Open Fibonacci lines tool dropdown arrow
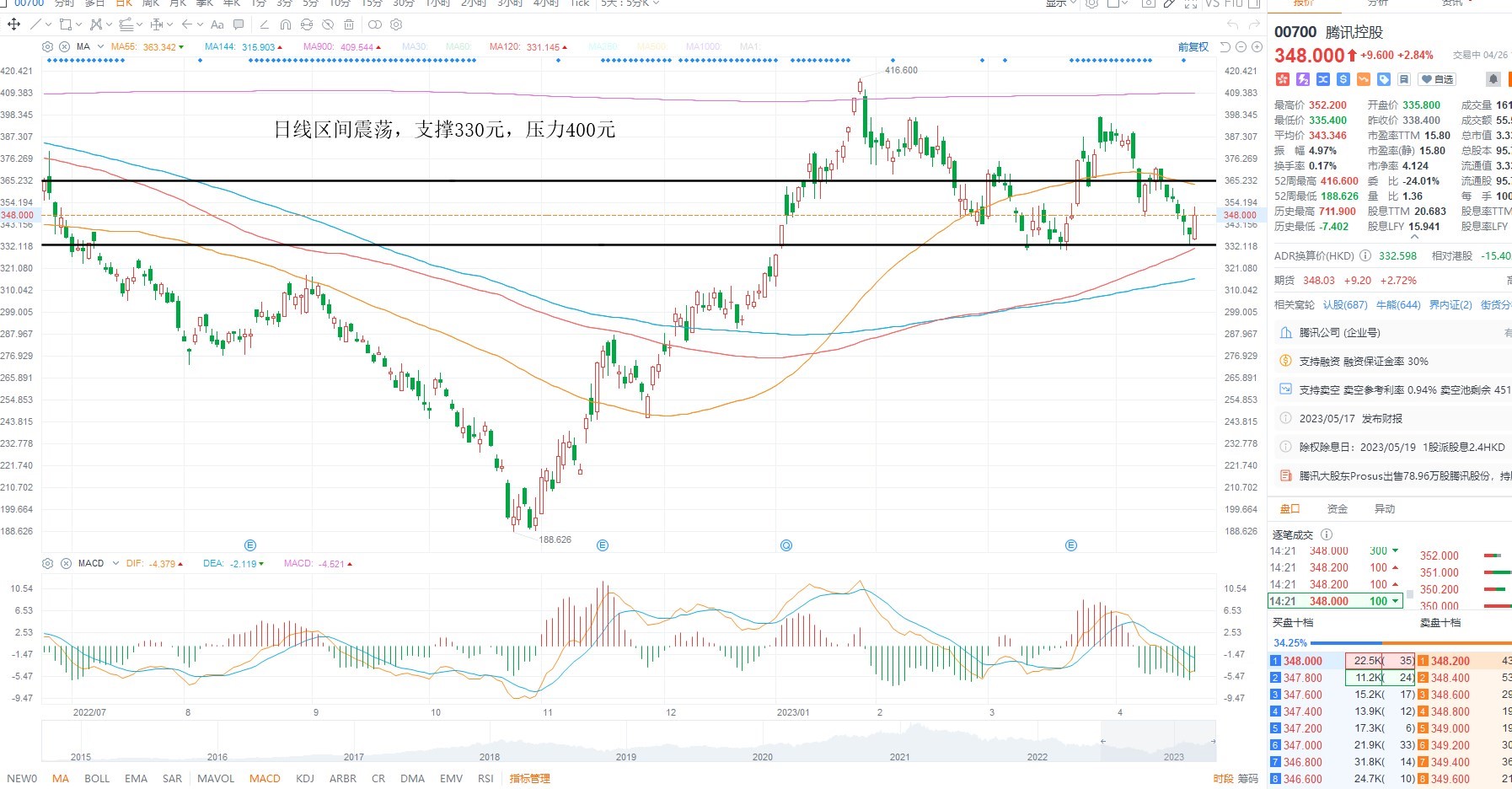The width and height of the screenshot is (1512, 789). (139, 24)
